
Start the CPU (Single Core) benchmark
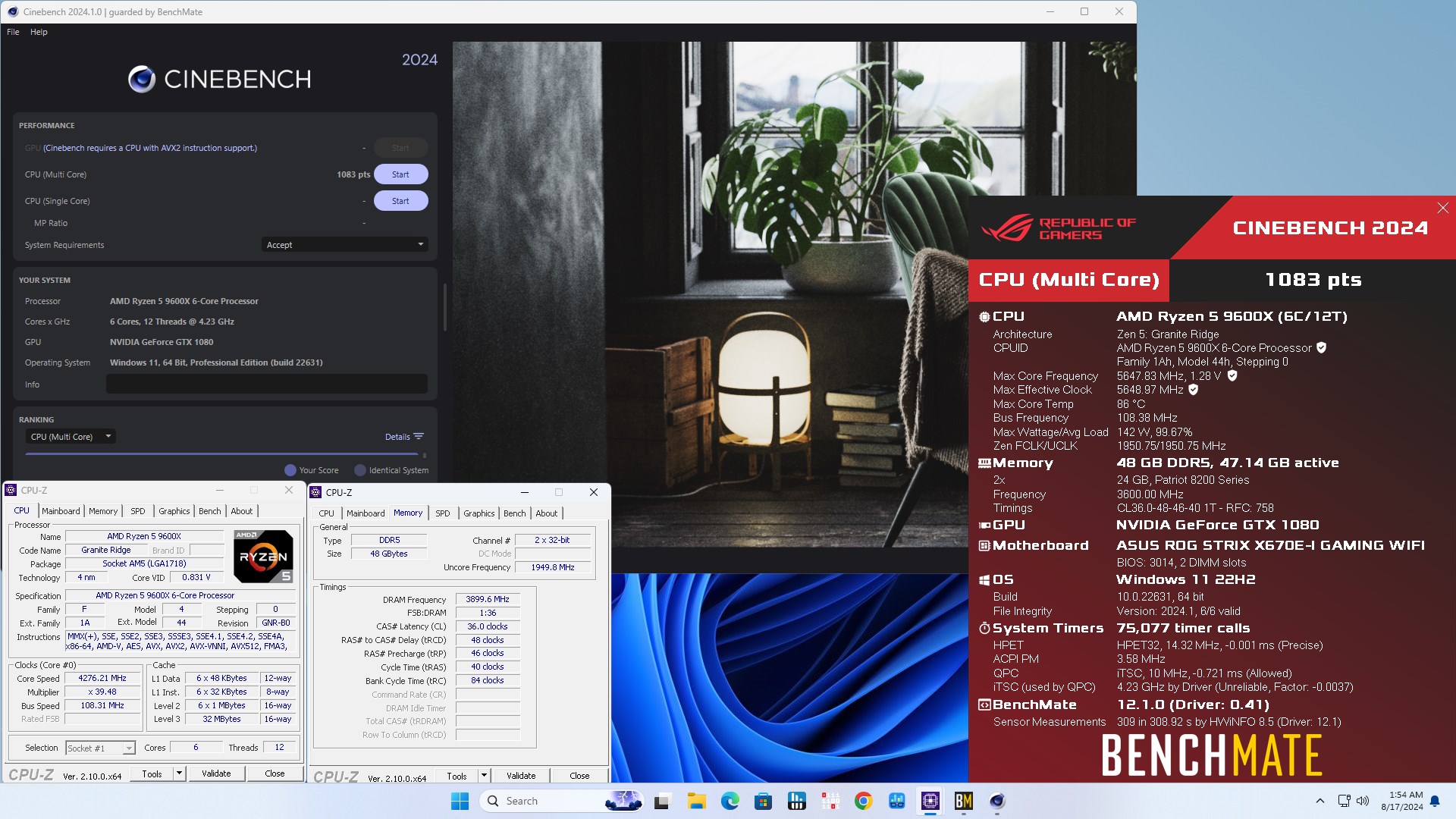400,201
